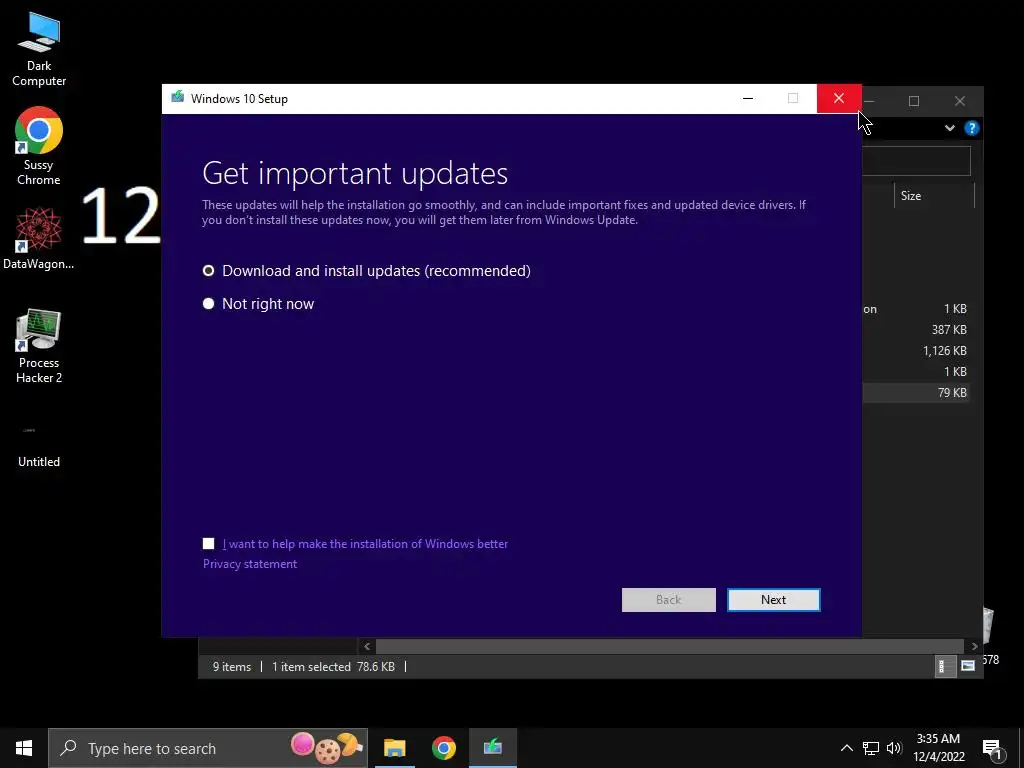This screenshot has height=768, width=1024.
Task: Click the Explorer scrollbar left arrow
Action: 367,646
